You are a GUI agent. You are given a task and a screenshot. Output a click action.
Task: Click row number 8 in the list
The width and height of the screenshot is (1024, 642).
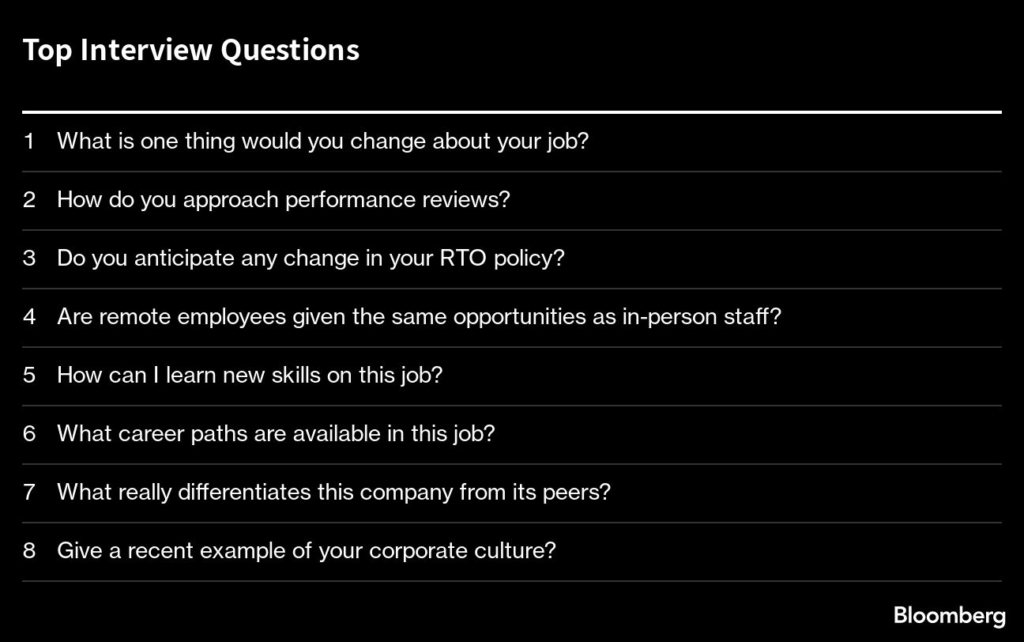pos(29,551)
